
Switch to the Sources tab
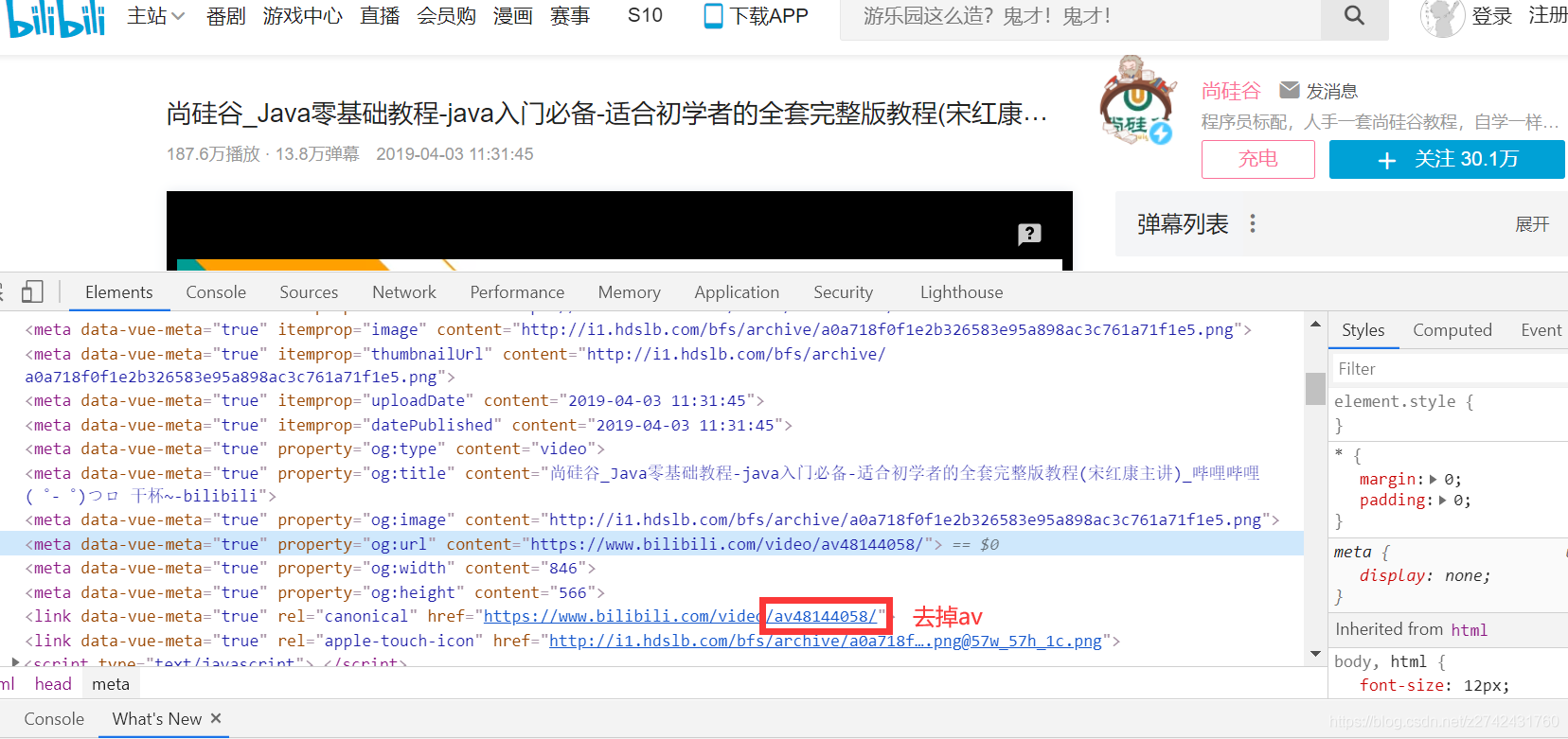(x=309, y=292)
